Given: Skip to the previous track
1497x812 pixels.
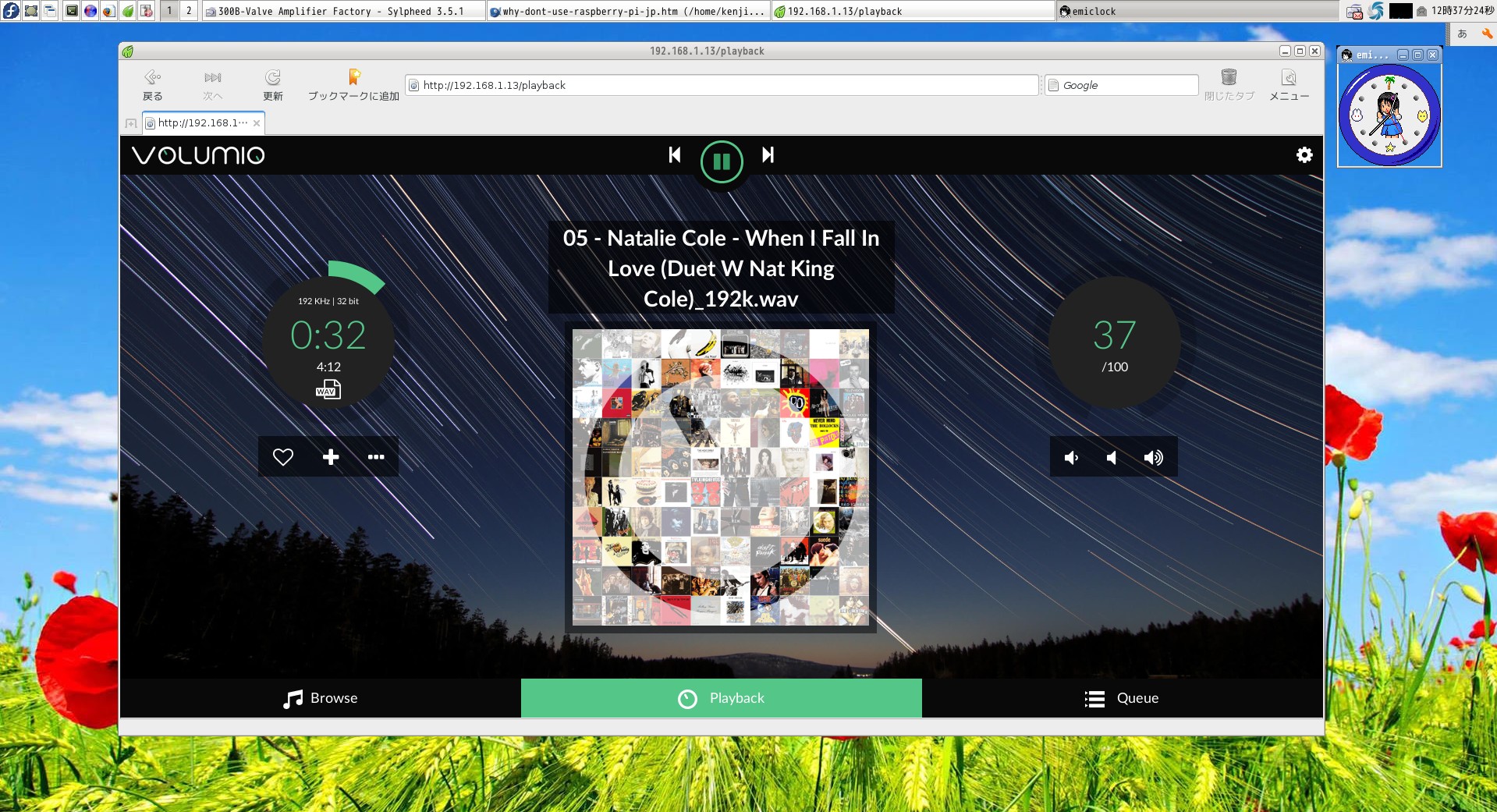Looking at the screenshot, I should click(x=675, y=155).
